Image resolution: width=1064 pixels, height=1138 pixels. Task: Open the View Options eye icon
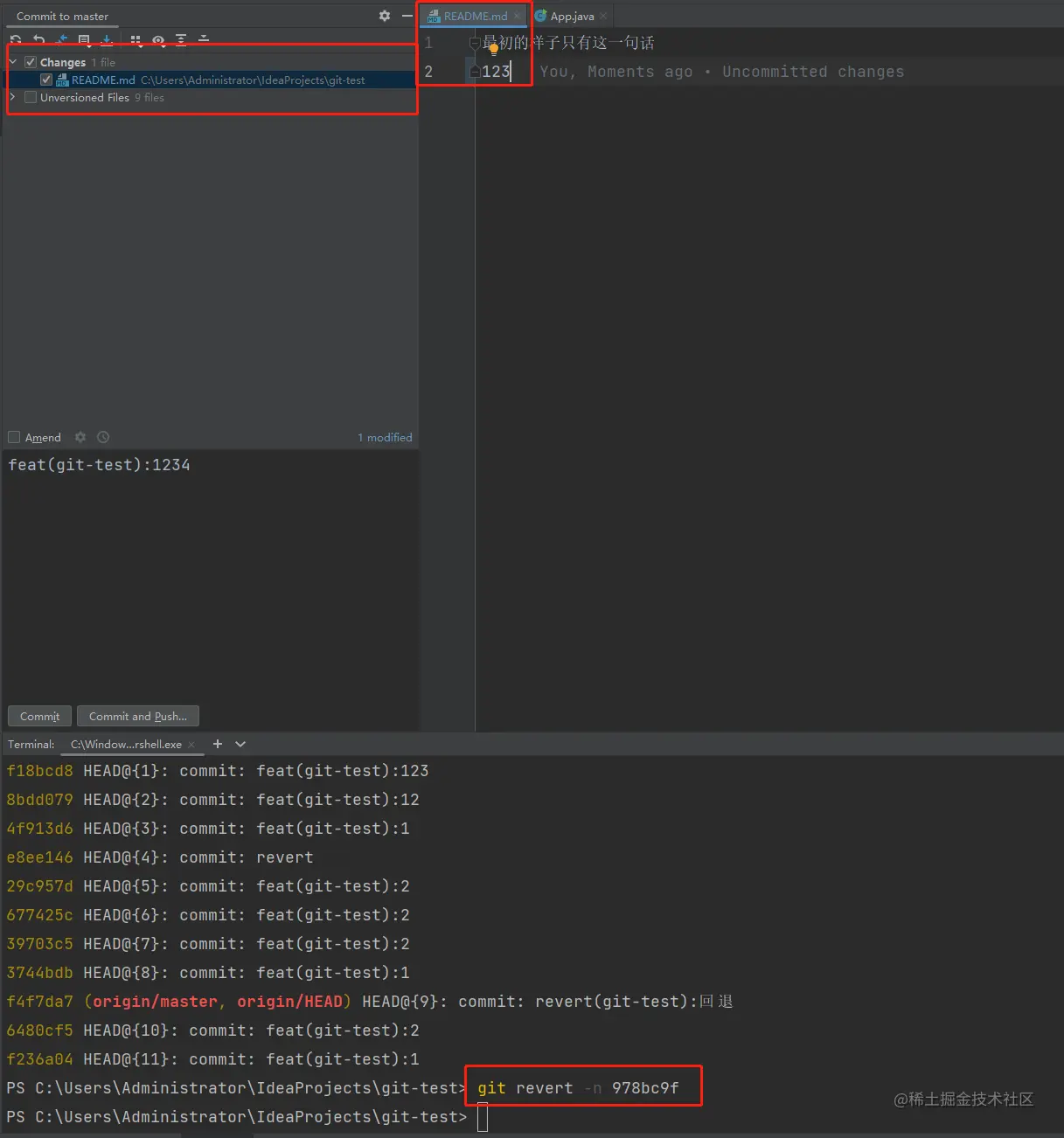tap(158, 40)
